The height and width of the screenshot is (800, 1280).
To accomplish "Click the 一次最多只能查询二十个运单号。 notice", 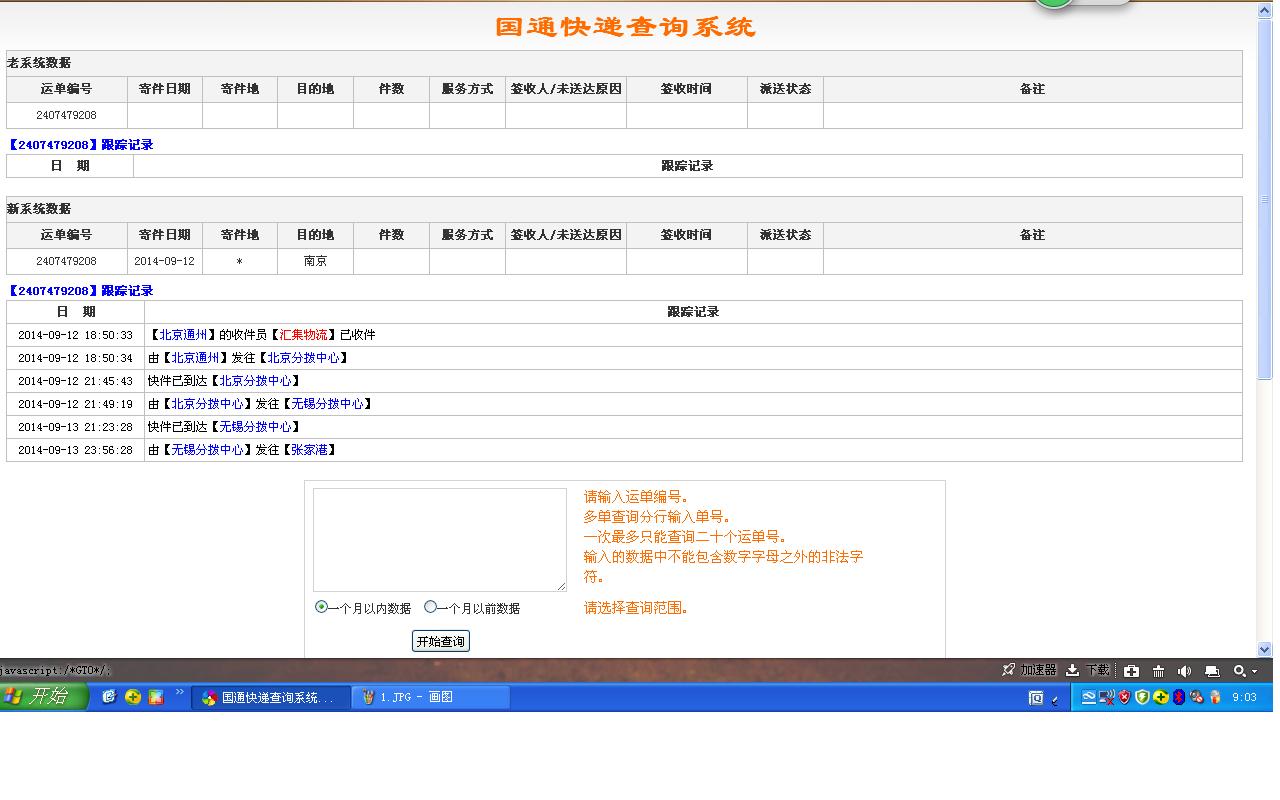I will [685, 537].
